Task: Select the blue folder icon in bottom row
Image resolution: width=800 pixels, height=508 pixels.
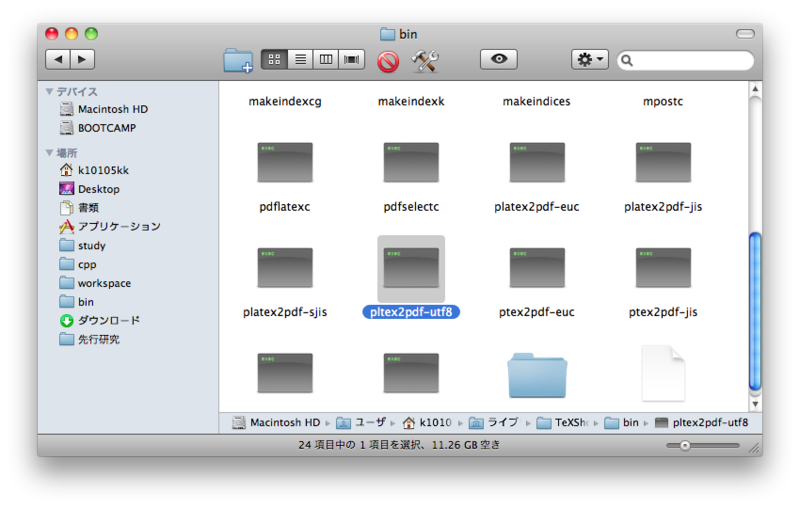Action: coord(537,375)
